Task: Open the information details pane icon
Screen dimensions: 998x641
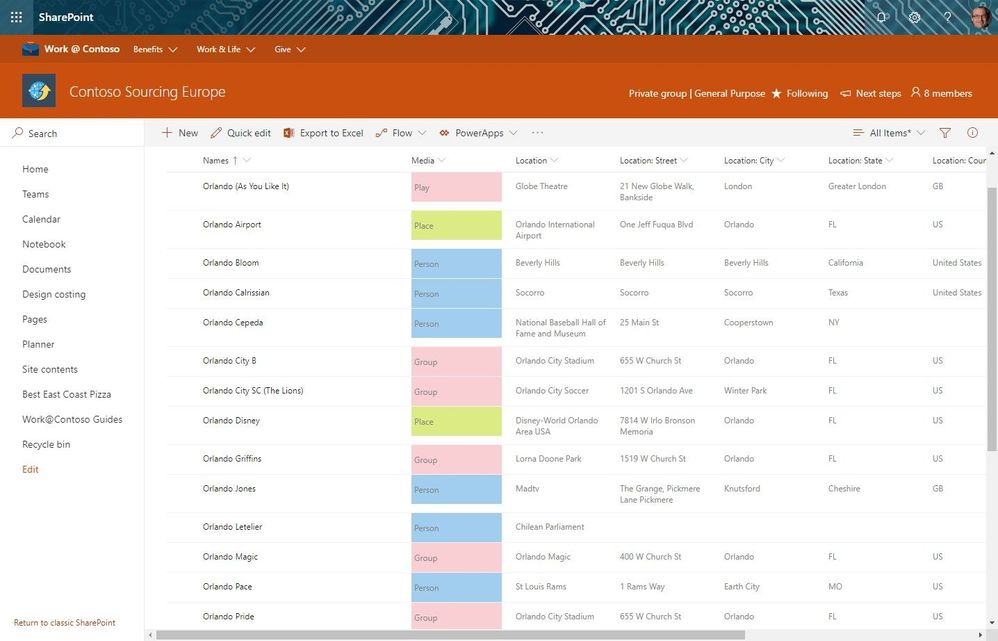Action: tap(973, 132)
